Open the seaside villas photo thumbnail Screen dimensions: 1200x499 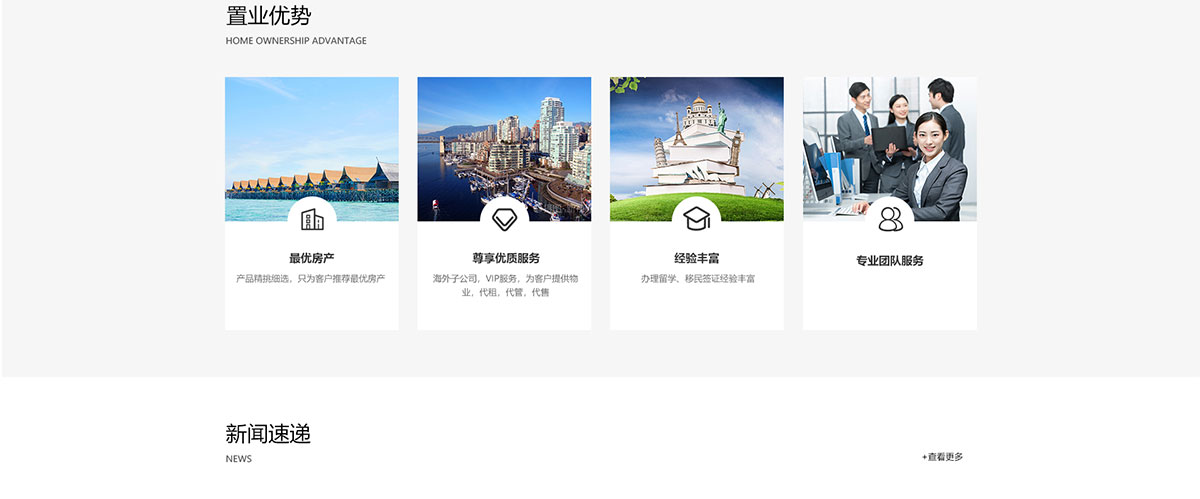312,149
